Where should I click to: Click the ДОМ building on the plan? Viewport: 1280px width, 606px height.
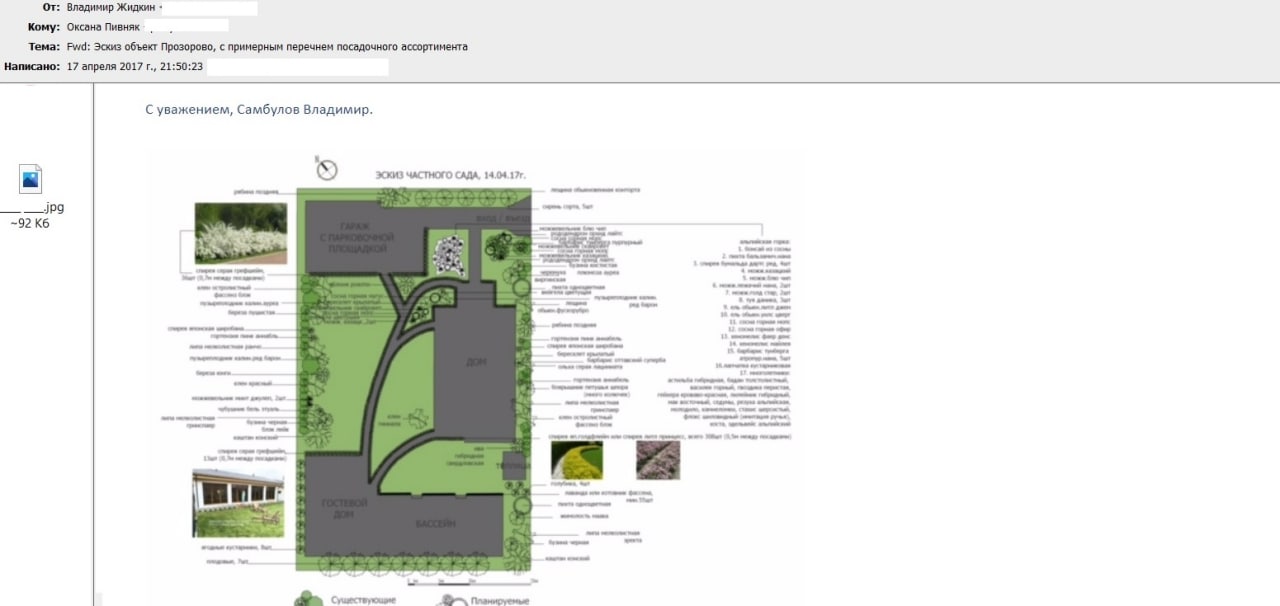pyautogui.click(x=477, y=366)
